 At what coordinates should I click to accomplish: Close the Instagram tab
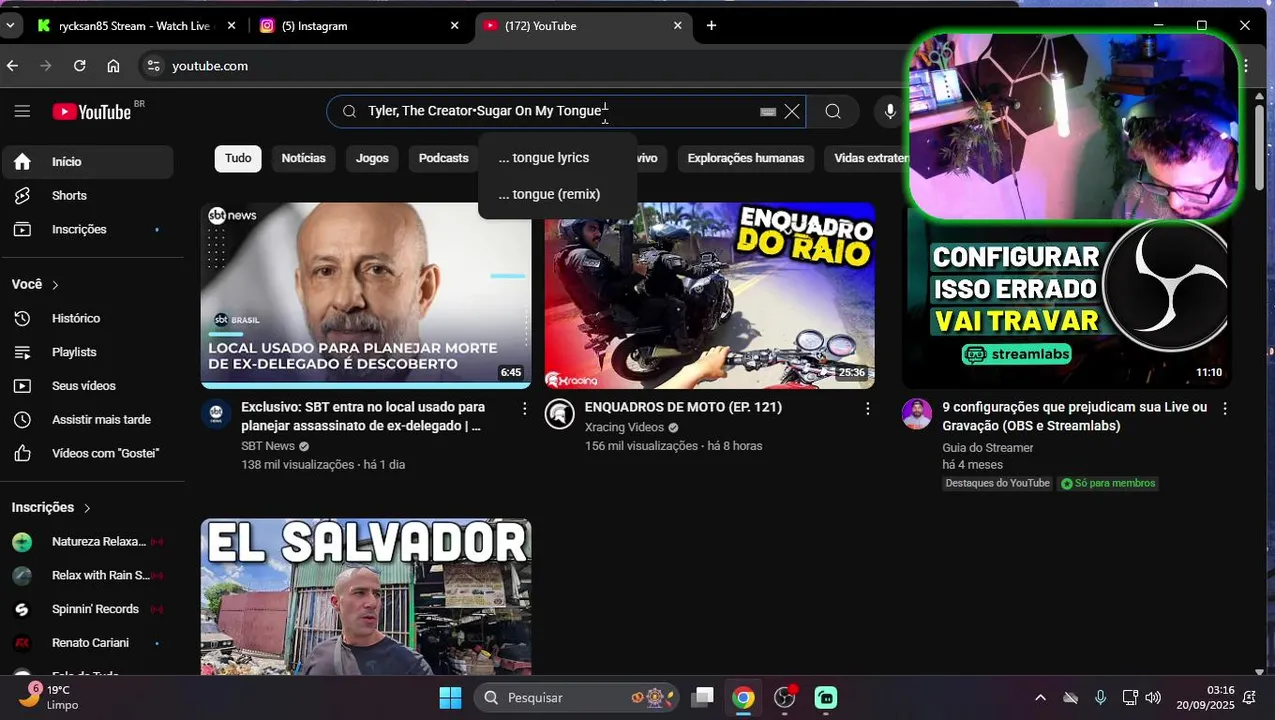pyautogui.click(x=454, y=26)
